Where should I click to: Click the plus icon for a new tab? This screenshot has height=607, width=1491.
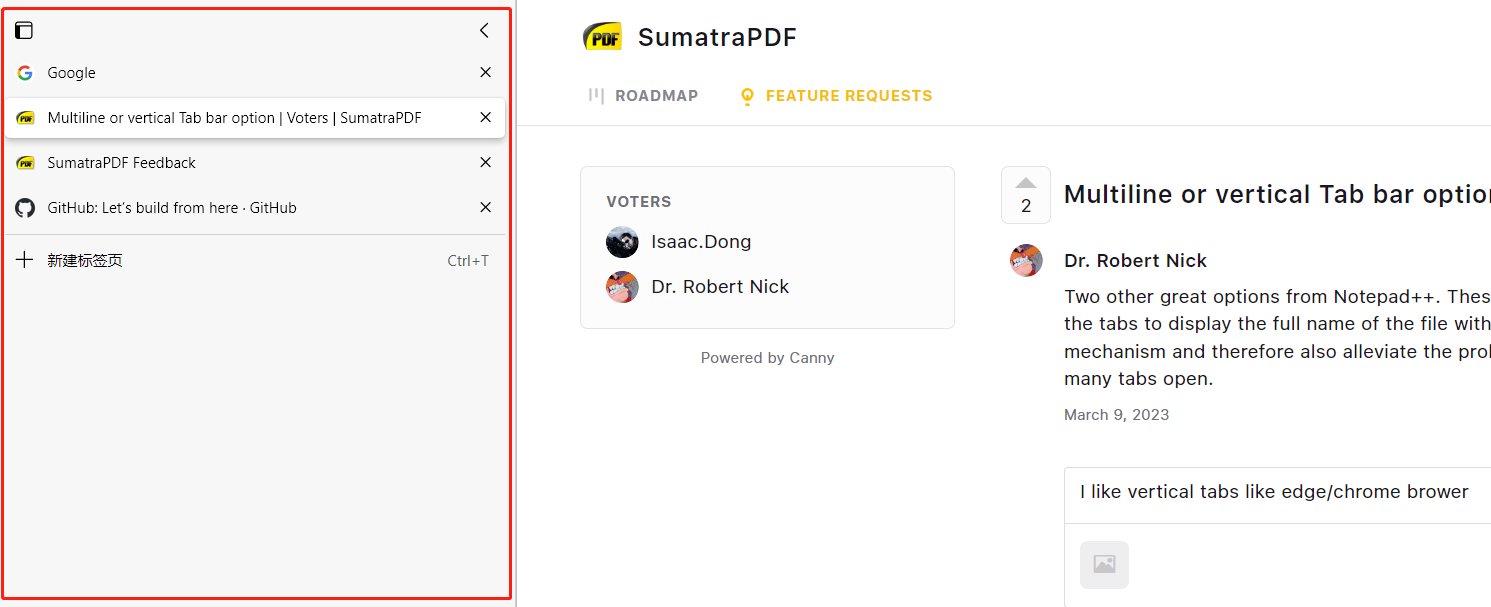pos(25,260)
